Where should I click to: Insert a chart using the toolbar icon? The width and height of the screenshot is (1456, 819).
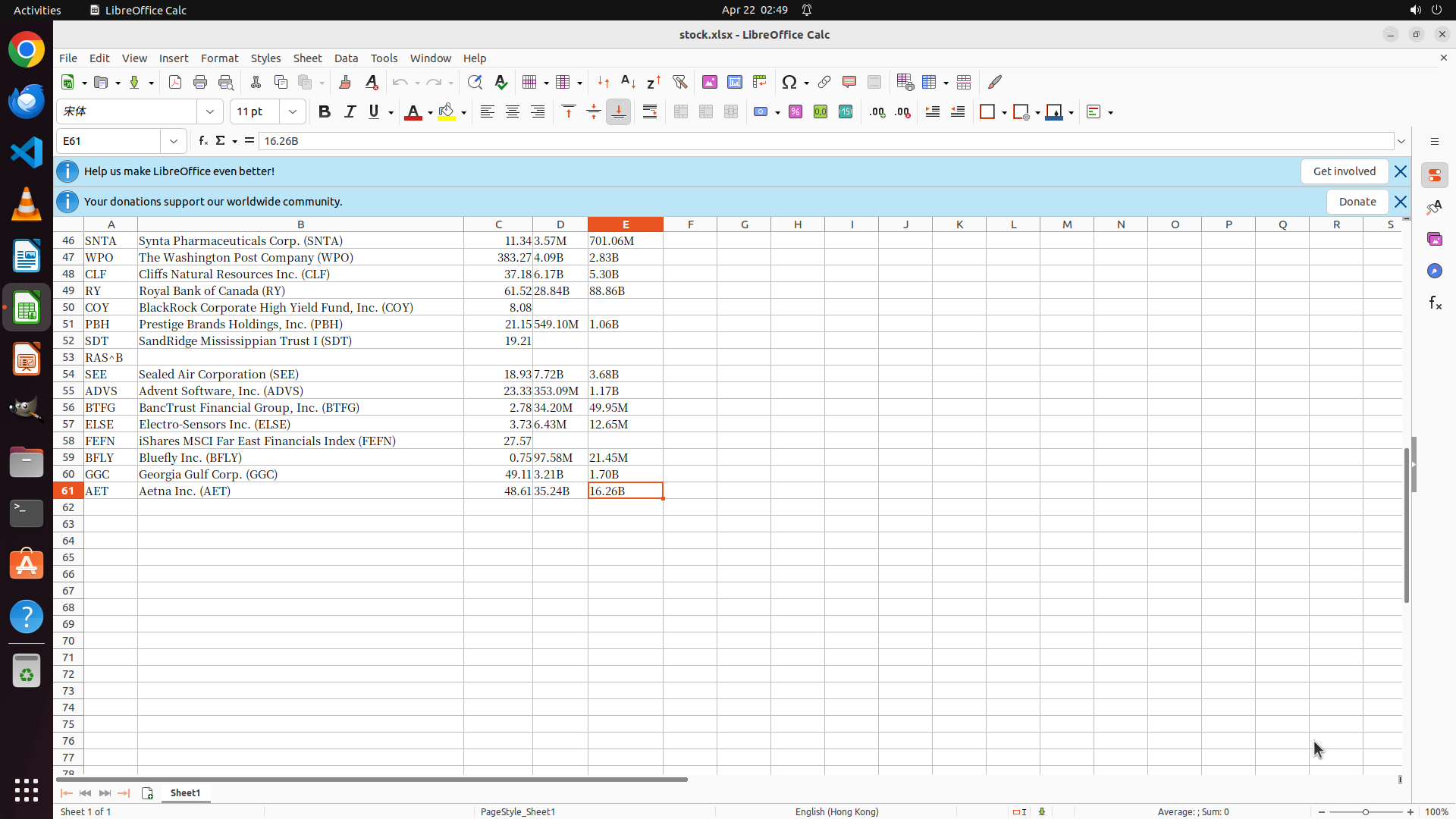(734, 82)
